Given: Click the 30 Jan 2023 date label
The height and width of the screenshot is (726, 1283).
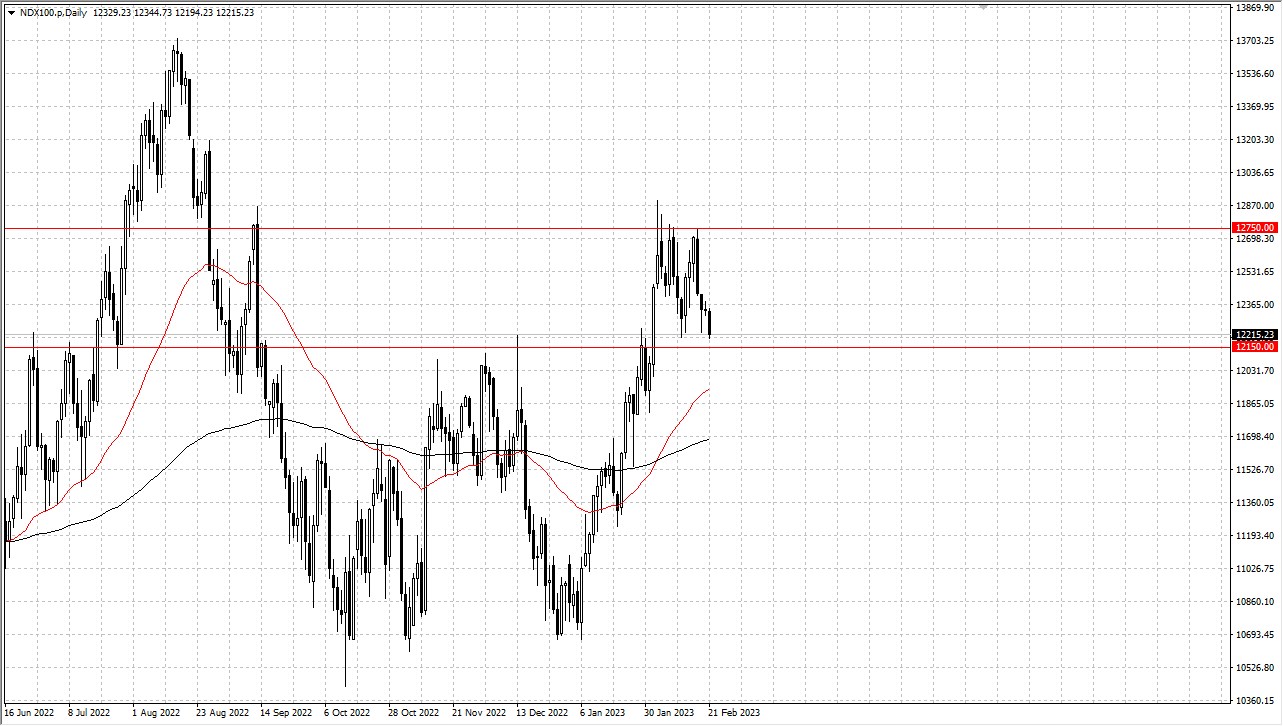Looking at the screenshot, I should point(669,713).
